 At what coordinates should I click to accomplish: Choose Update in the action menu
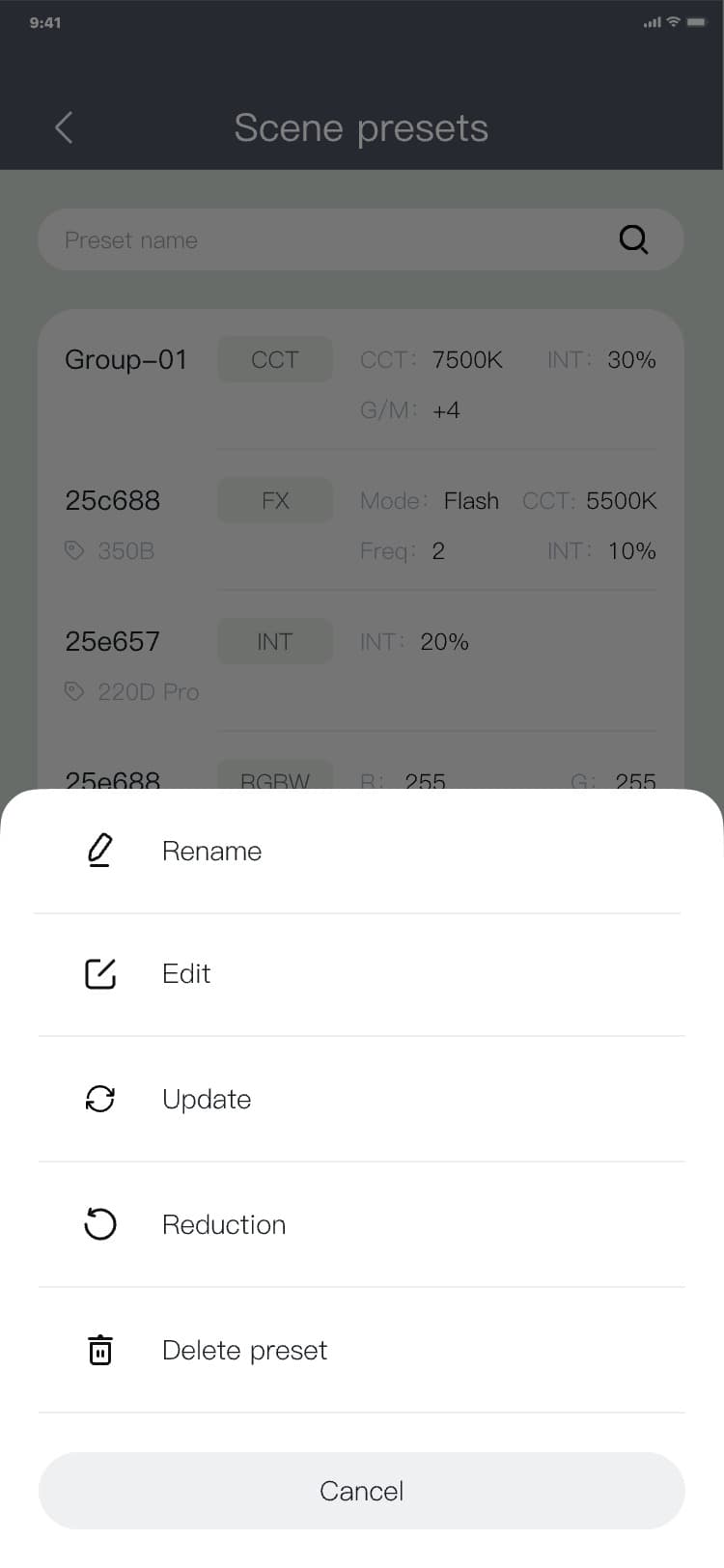(x=207, y=1099)
